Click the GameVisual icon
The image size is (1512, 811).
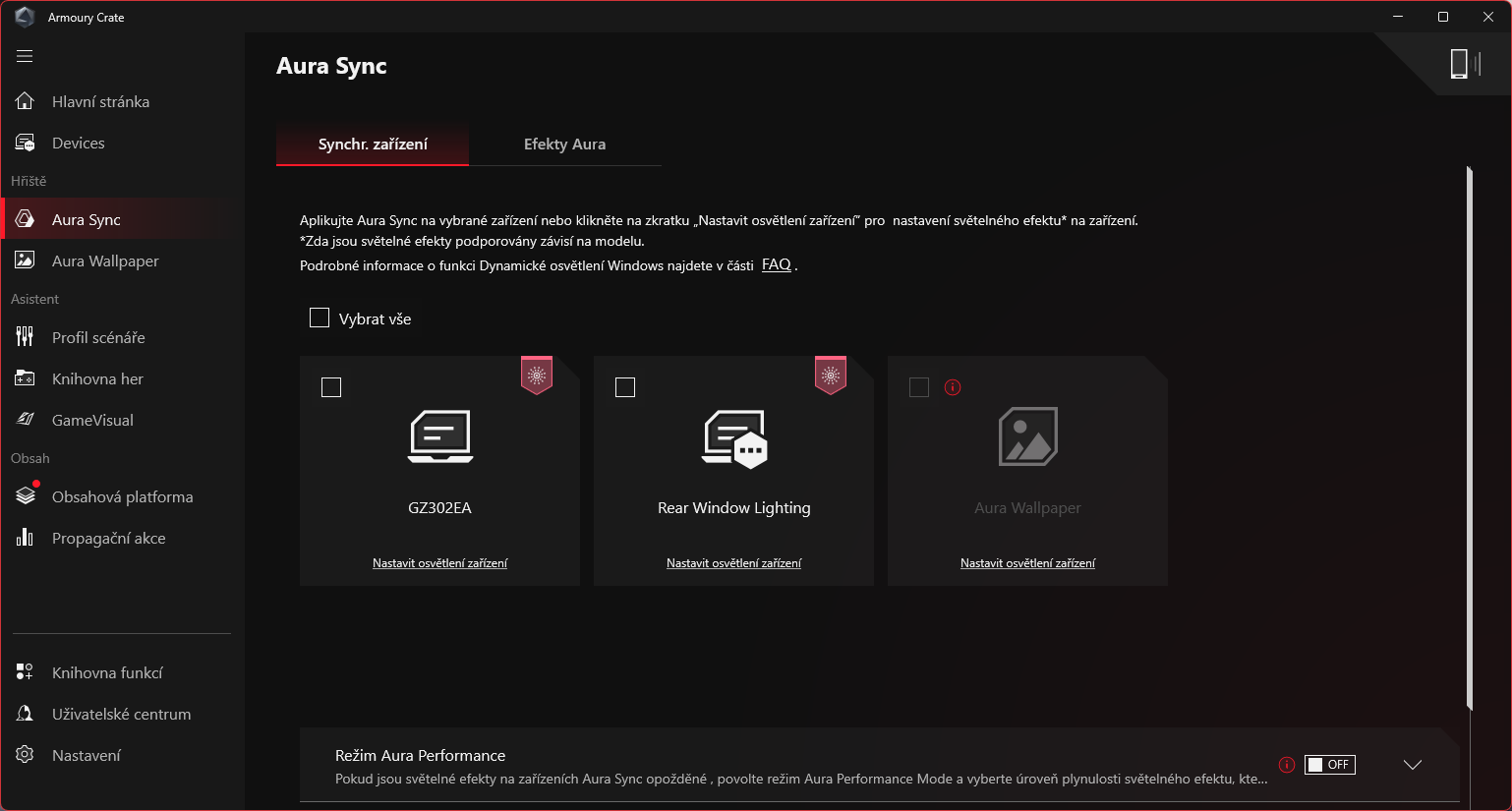tap(25, 420)
